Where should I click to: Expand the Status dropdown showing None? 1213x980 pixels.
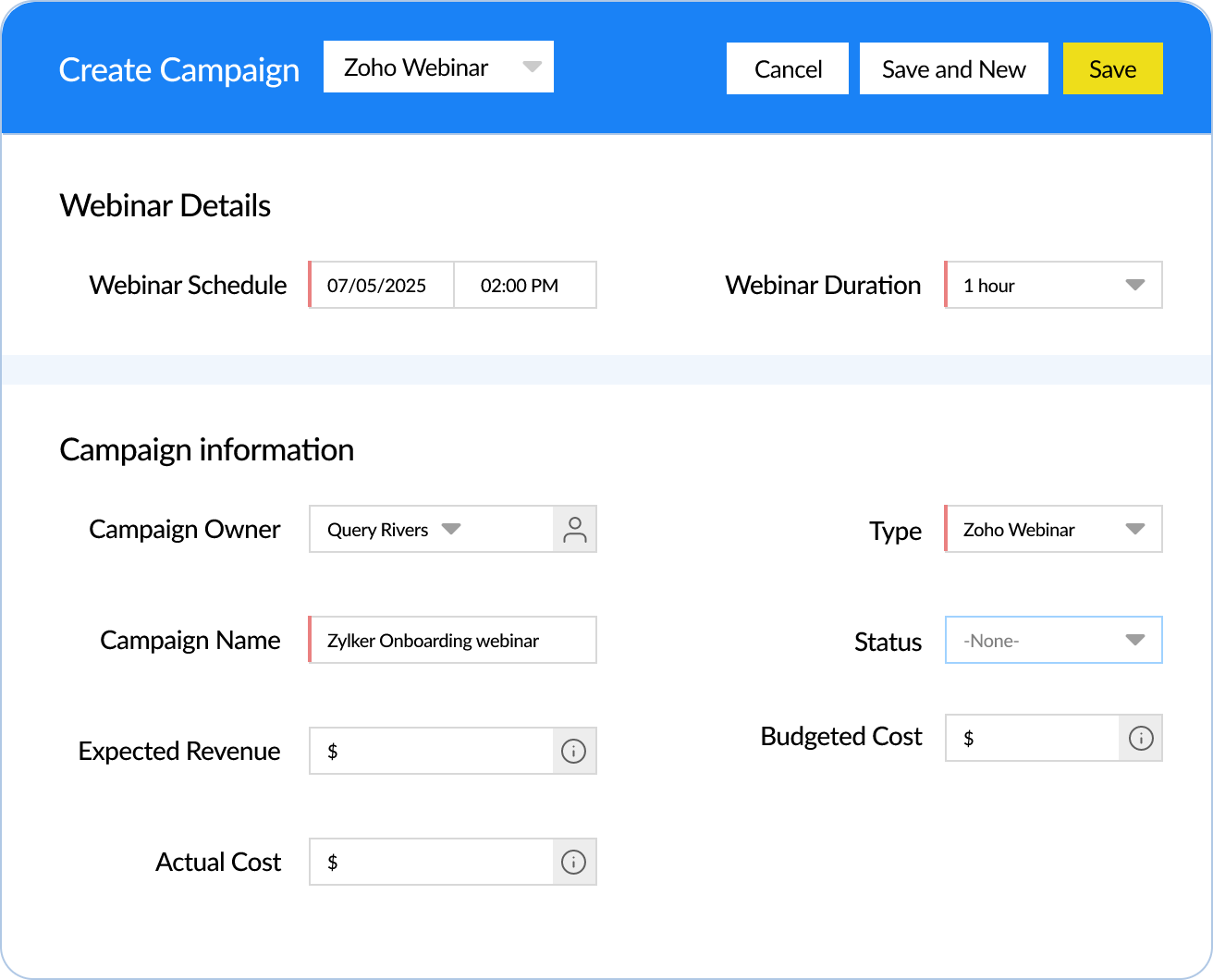[x=1135, y=640]
